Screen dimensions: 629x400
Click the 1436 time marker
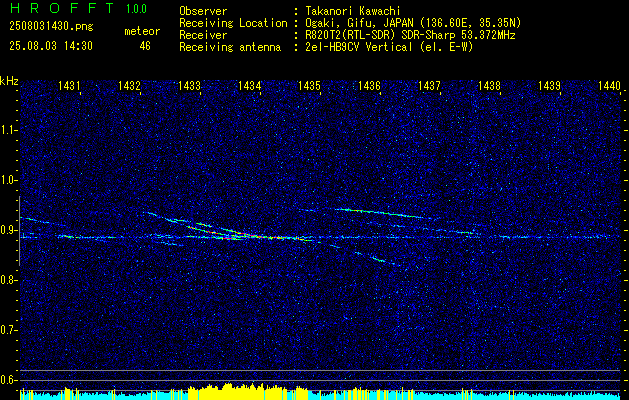[369, 85]
